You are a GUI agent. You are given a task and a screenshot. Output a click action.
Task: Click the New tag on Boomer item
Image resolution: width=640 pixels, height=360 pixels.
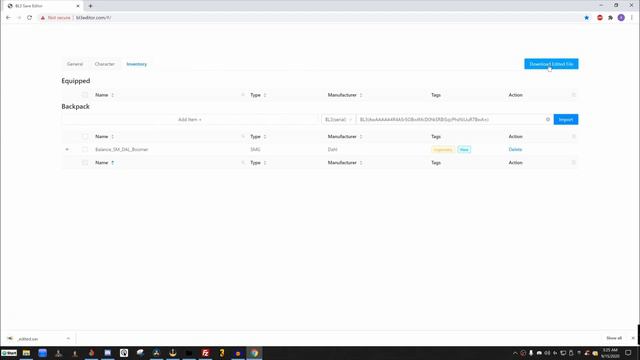[464, 149]
